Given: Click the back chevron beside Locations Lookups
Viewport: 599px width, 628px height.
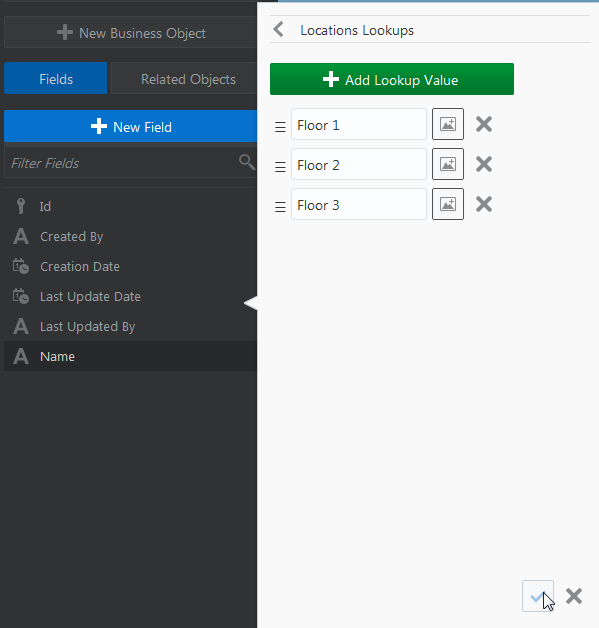Looking at the screenshot, I should click(278, 30).
